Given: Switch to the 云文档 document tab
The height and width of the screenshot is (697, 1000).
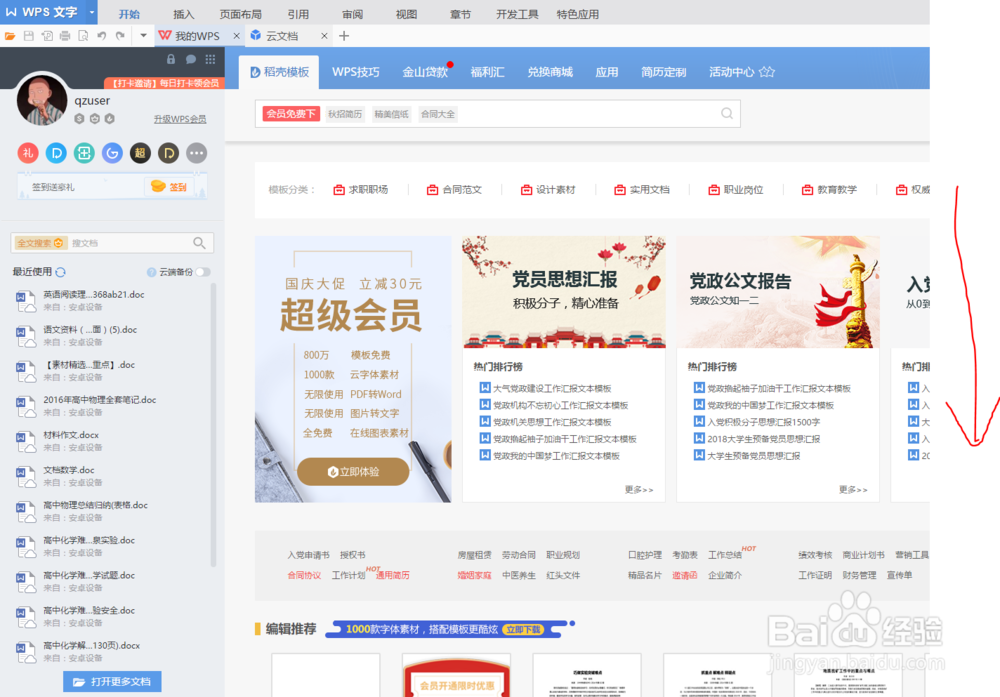Looking at the screenshot, I should click(282, 36).
